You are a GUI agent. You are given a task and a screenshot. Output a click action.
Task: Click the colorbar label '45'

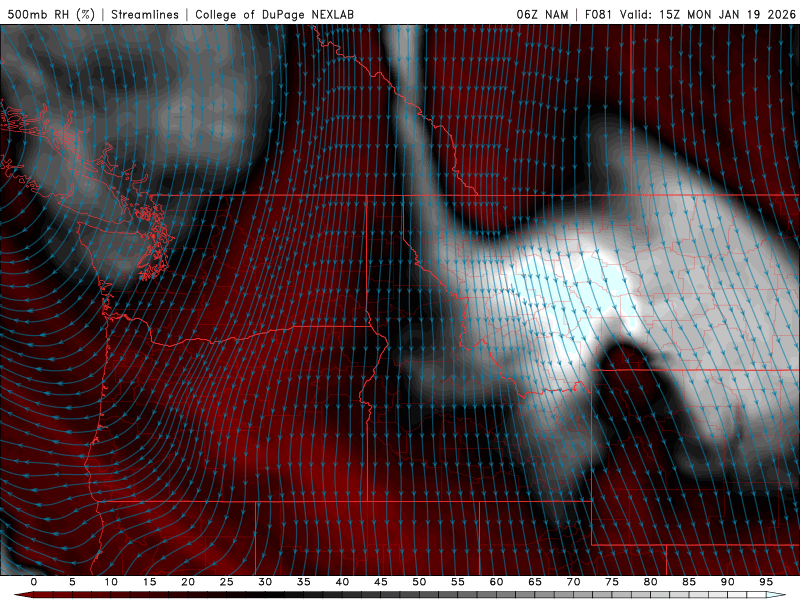[x=381, y=582]
